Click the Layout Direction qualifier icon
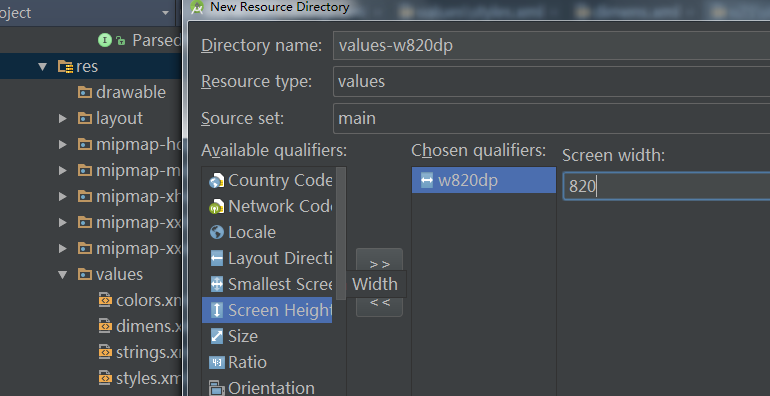The image size is (770, 396). [217, 258]
